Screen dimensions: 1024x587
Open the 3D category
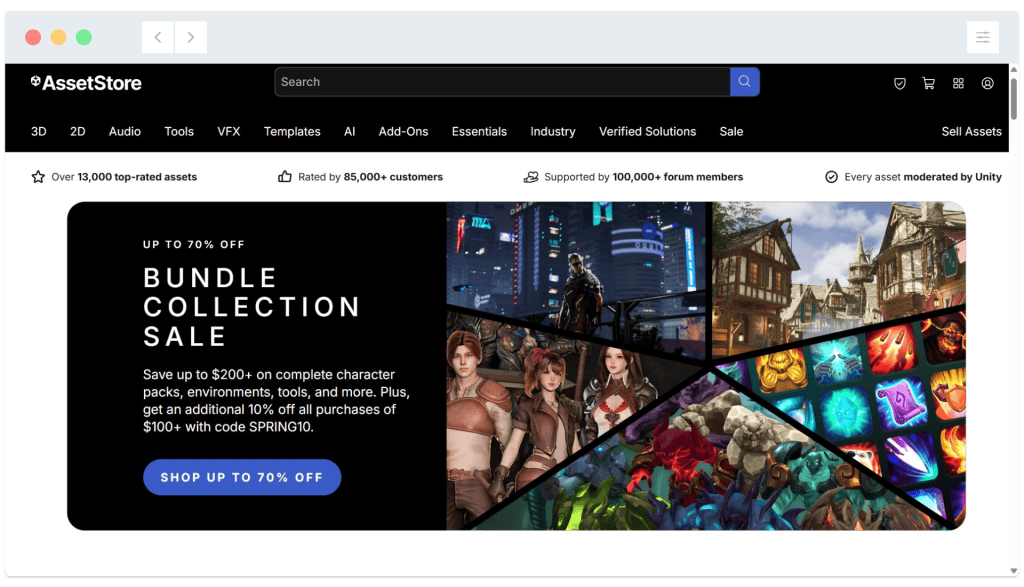(38, 131)
